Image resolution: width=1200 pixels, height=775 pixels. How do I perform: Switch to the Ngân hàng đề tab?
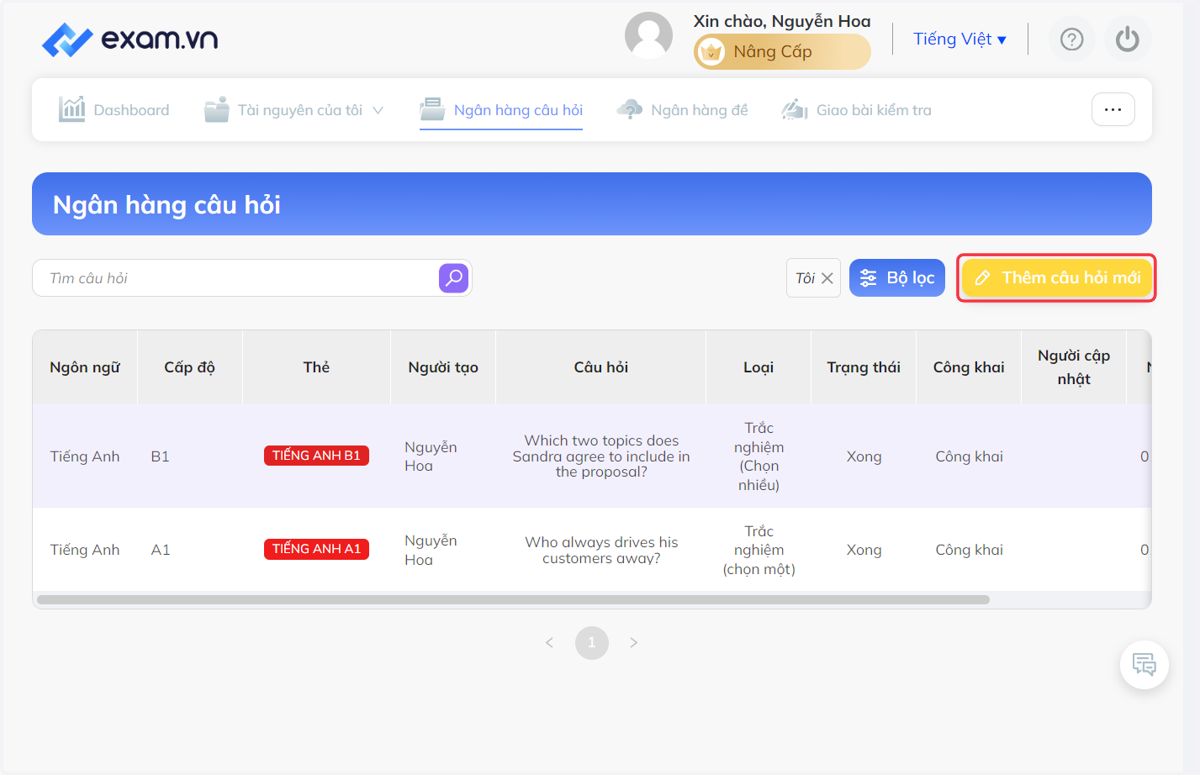point(682,110)
